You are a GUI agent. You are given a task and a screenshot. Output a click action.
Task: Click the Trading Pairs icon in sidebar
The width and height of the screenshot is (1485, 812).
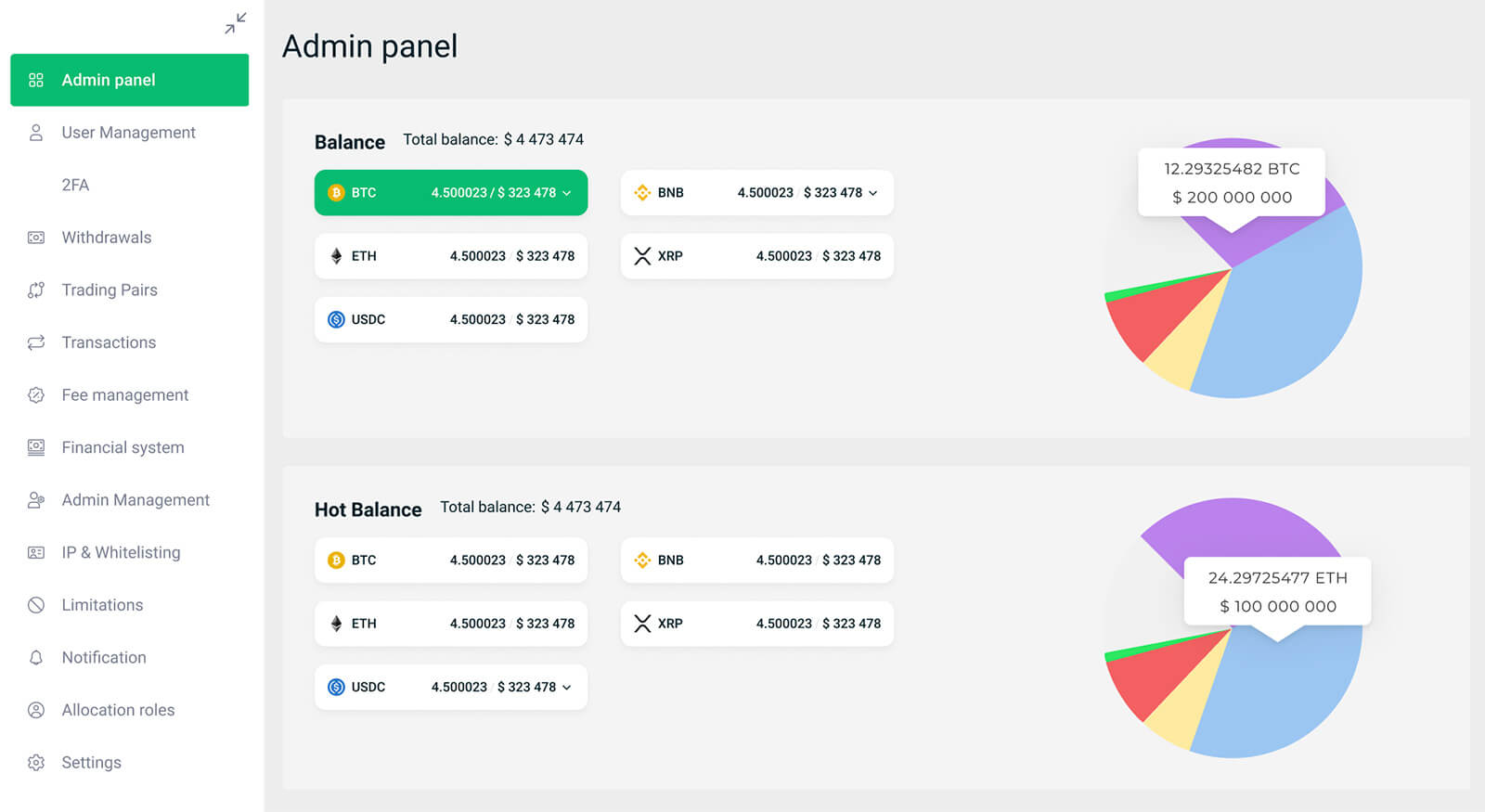[36, 290]
